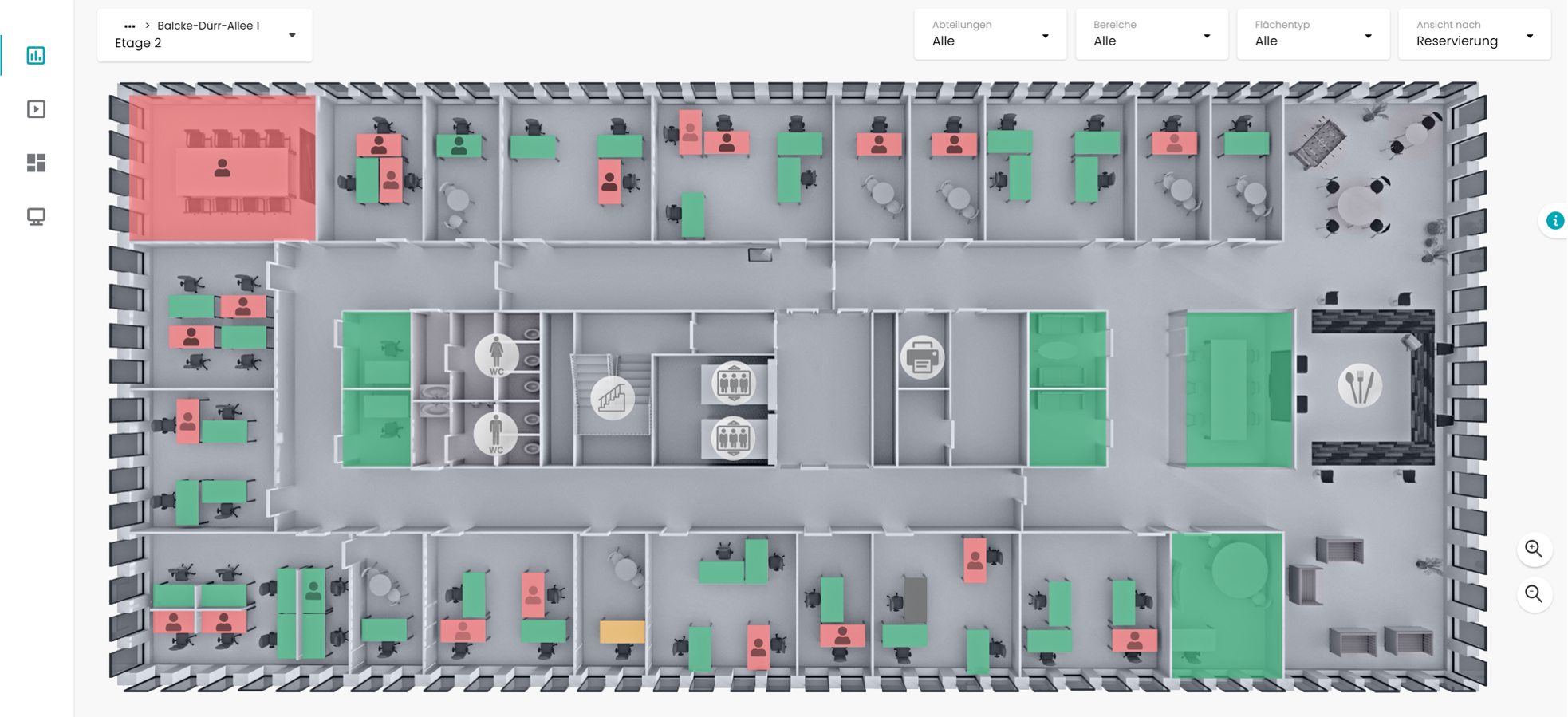Select the large green meeting room near kitchen
This screenshot has height=717, width=1568.
tap(1239, 389)
